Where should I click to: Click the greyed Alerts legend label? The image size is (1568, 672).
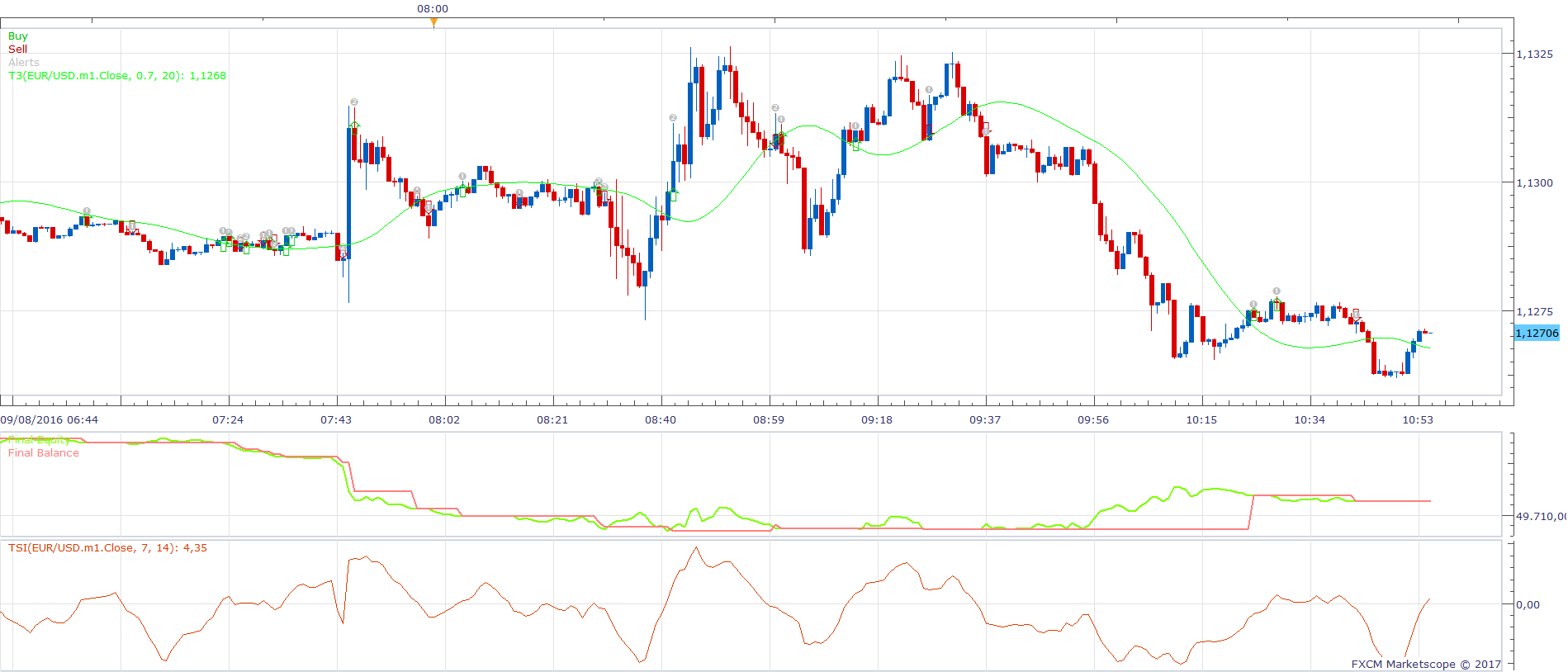[24, 63]
